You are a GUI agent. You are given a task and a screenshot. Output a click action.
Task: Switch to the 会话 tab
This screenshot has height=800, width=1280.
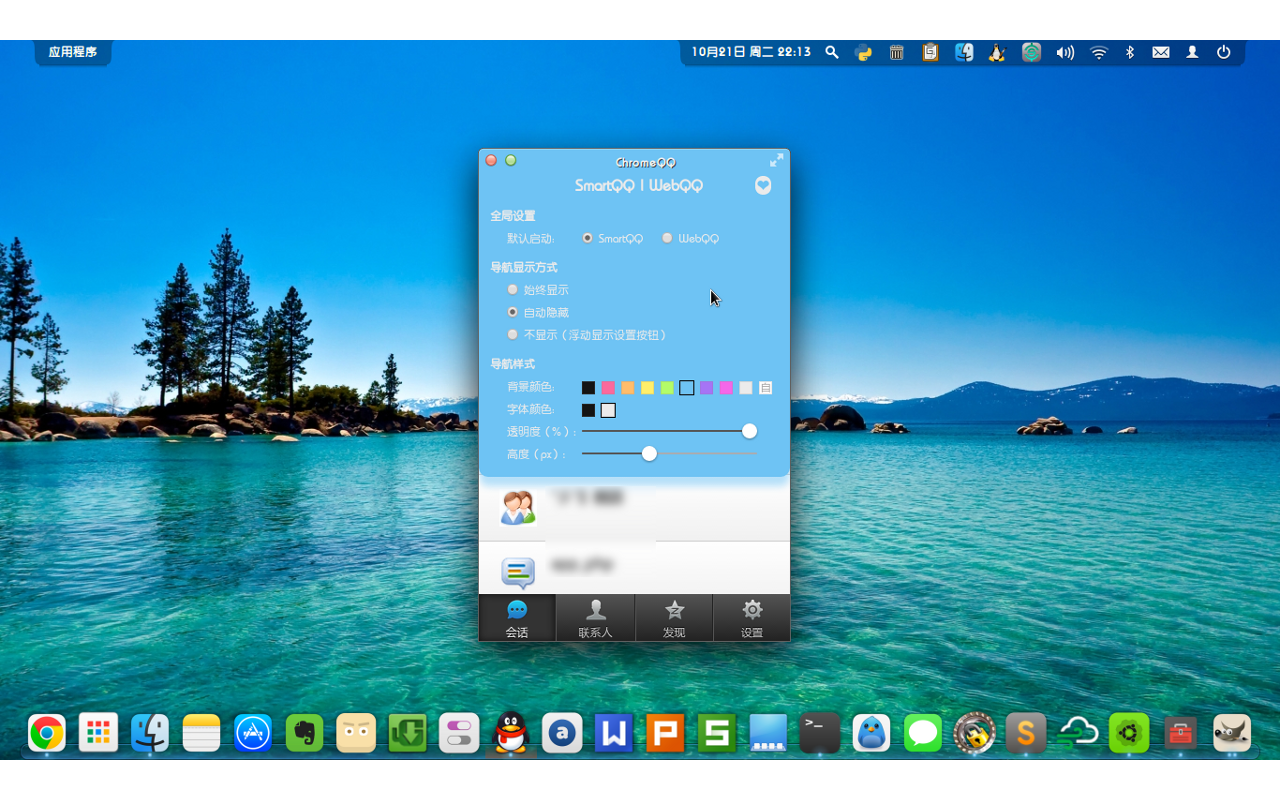(x=517, y=618)
